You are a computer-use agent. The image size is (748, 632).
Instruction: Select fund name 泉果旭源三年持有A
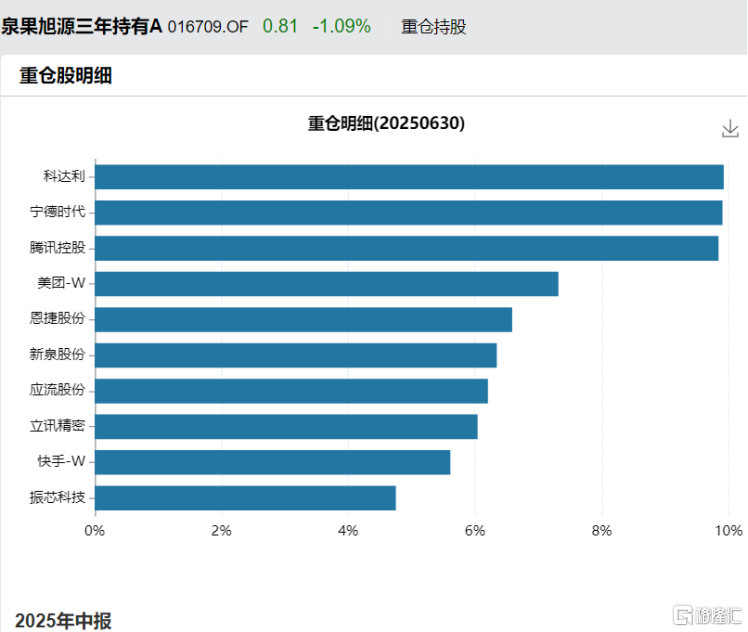coord(82,26)
